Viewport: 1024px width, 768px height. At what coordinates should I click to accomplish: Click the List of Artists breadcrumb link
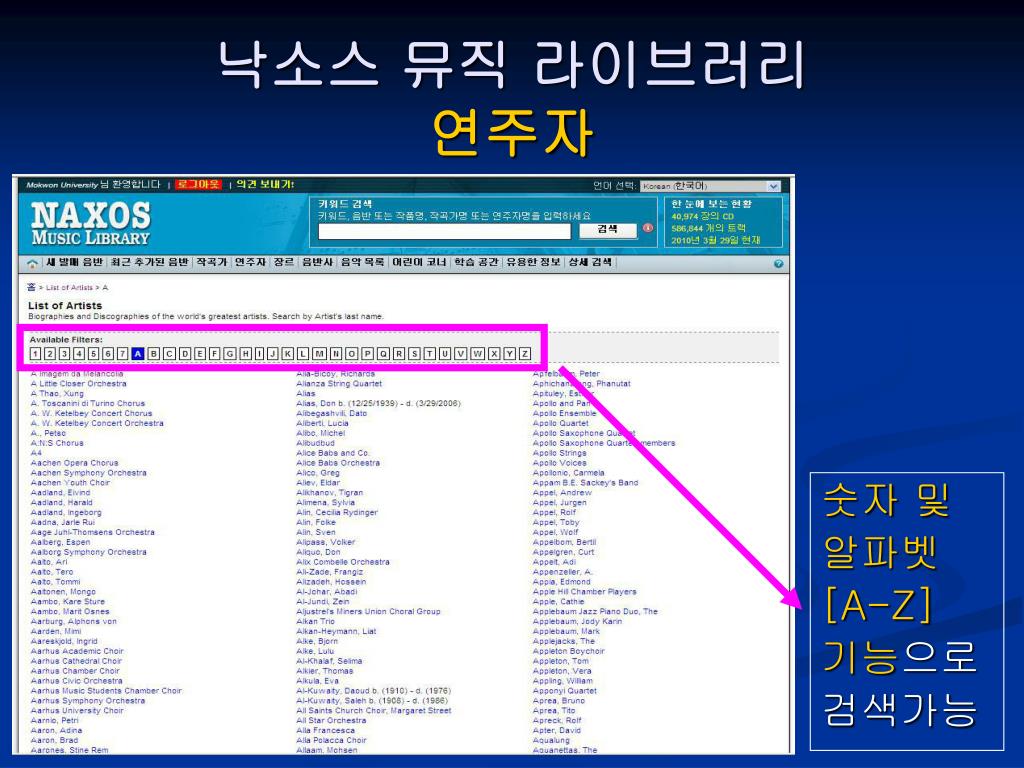point(69,288)
